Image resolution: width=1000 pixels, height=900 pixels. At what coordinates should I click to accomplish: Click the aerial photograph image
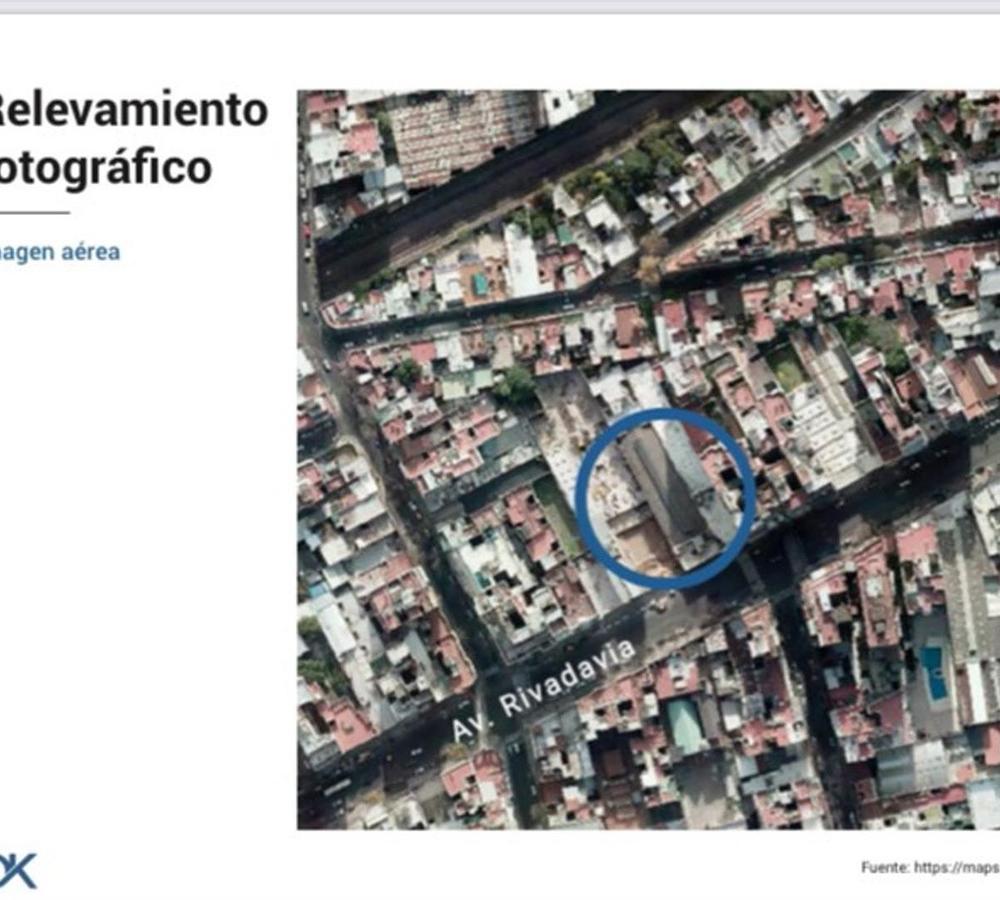[649, 459]
